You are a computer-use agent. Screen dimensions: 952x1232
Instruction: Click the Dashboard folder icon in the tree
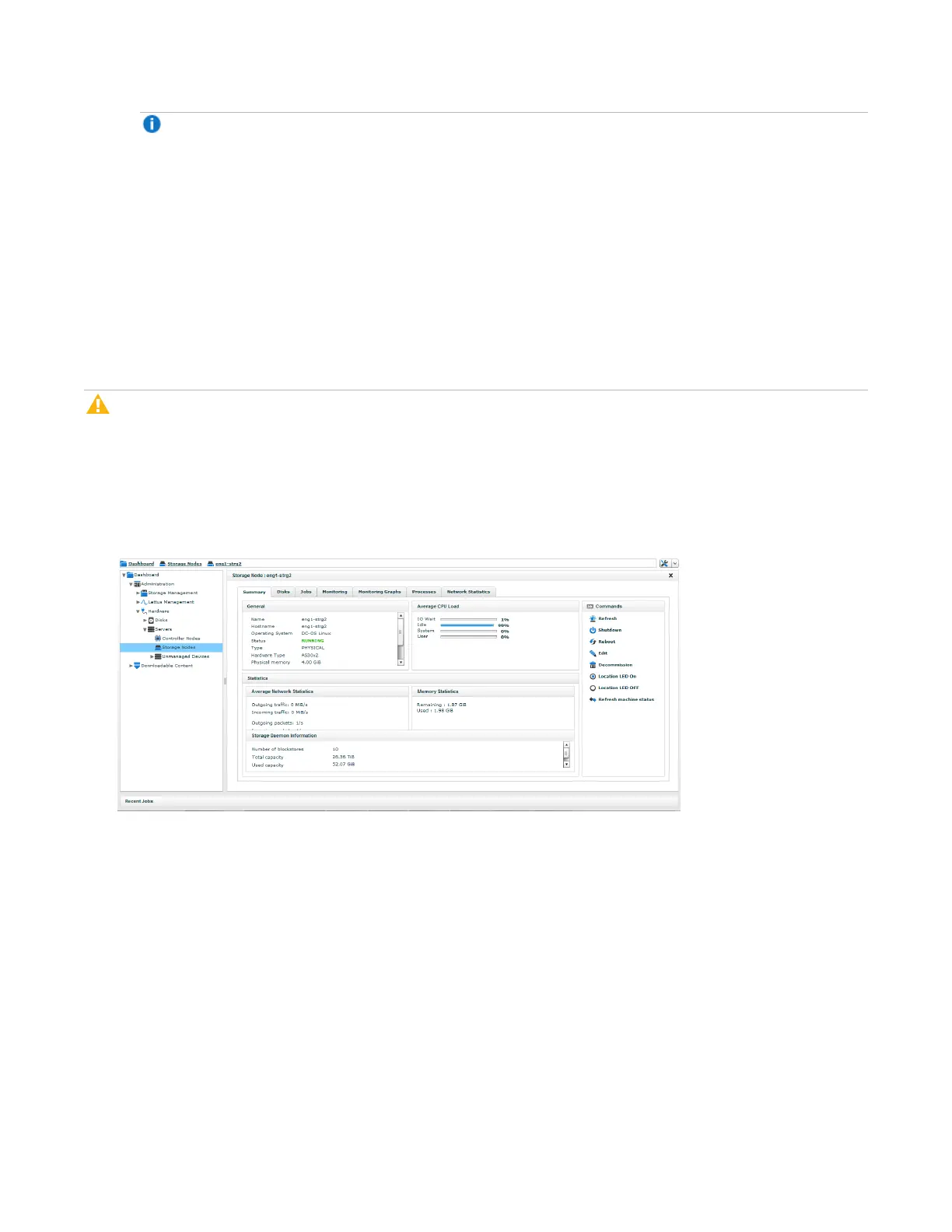131,576
